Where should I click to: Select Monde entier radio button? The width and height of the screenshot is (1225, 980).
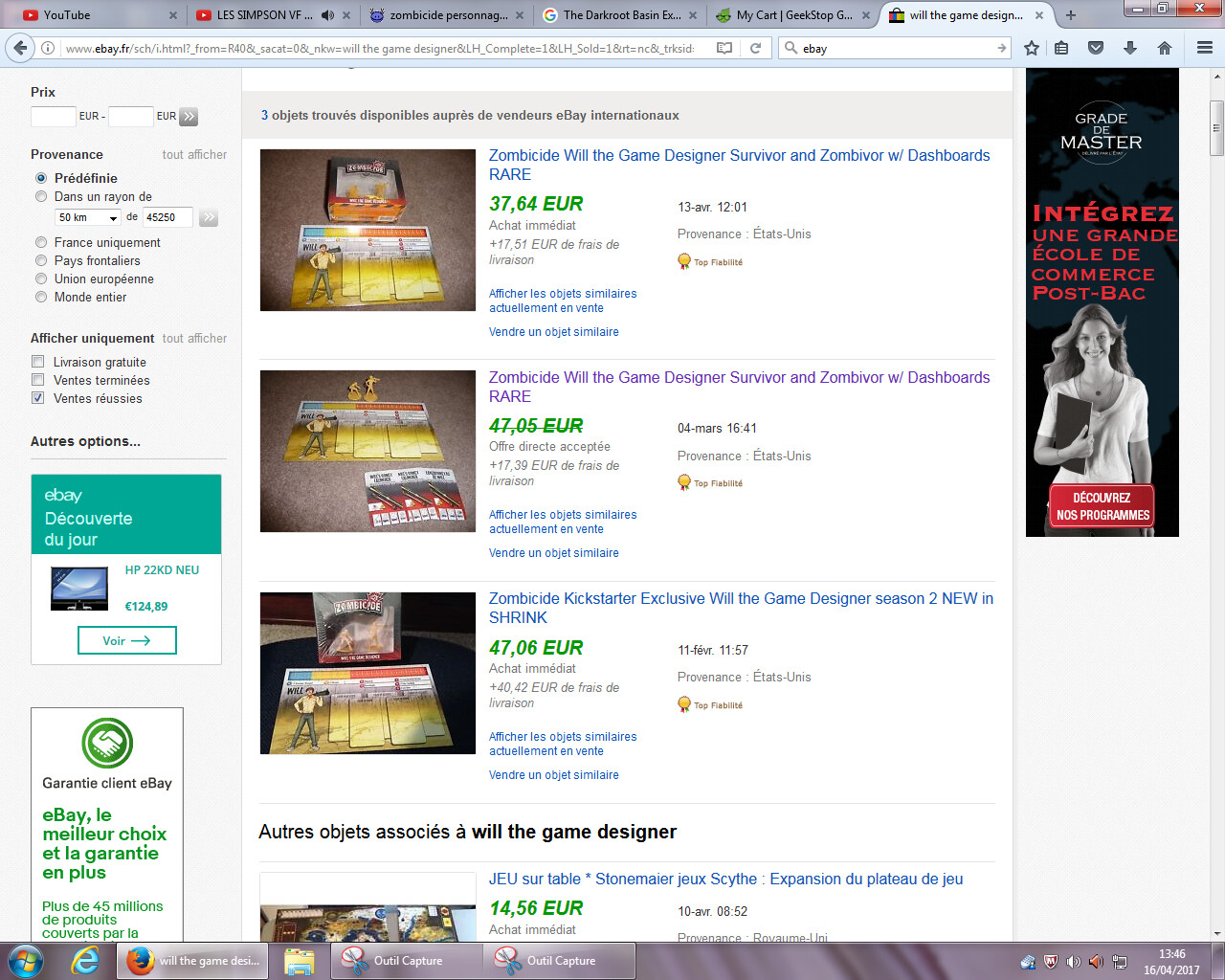(x=41, y=297)
